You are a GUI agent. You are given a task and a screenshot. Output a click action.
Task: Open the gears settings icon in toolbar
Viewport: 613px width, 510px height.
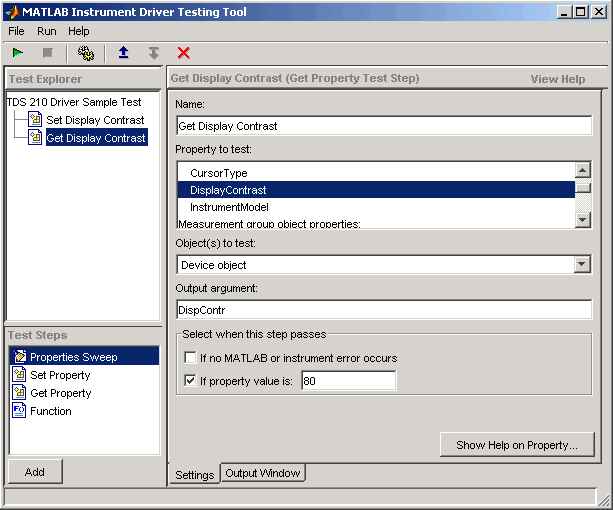[86, 53]
